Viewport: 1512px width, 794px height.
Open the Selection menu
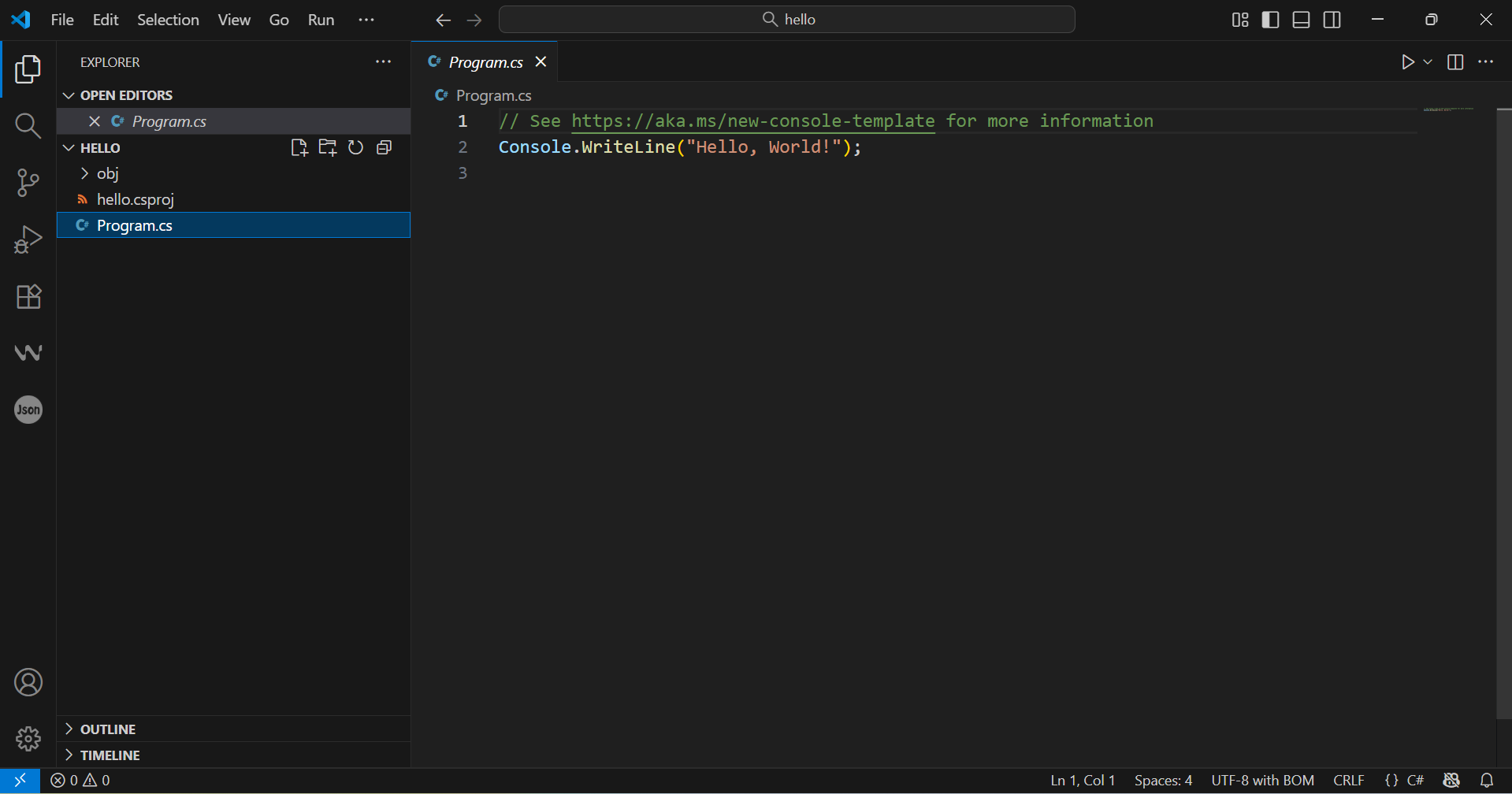168,20
